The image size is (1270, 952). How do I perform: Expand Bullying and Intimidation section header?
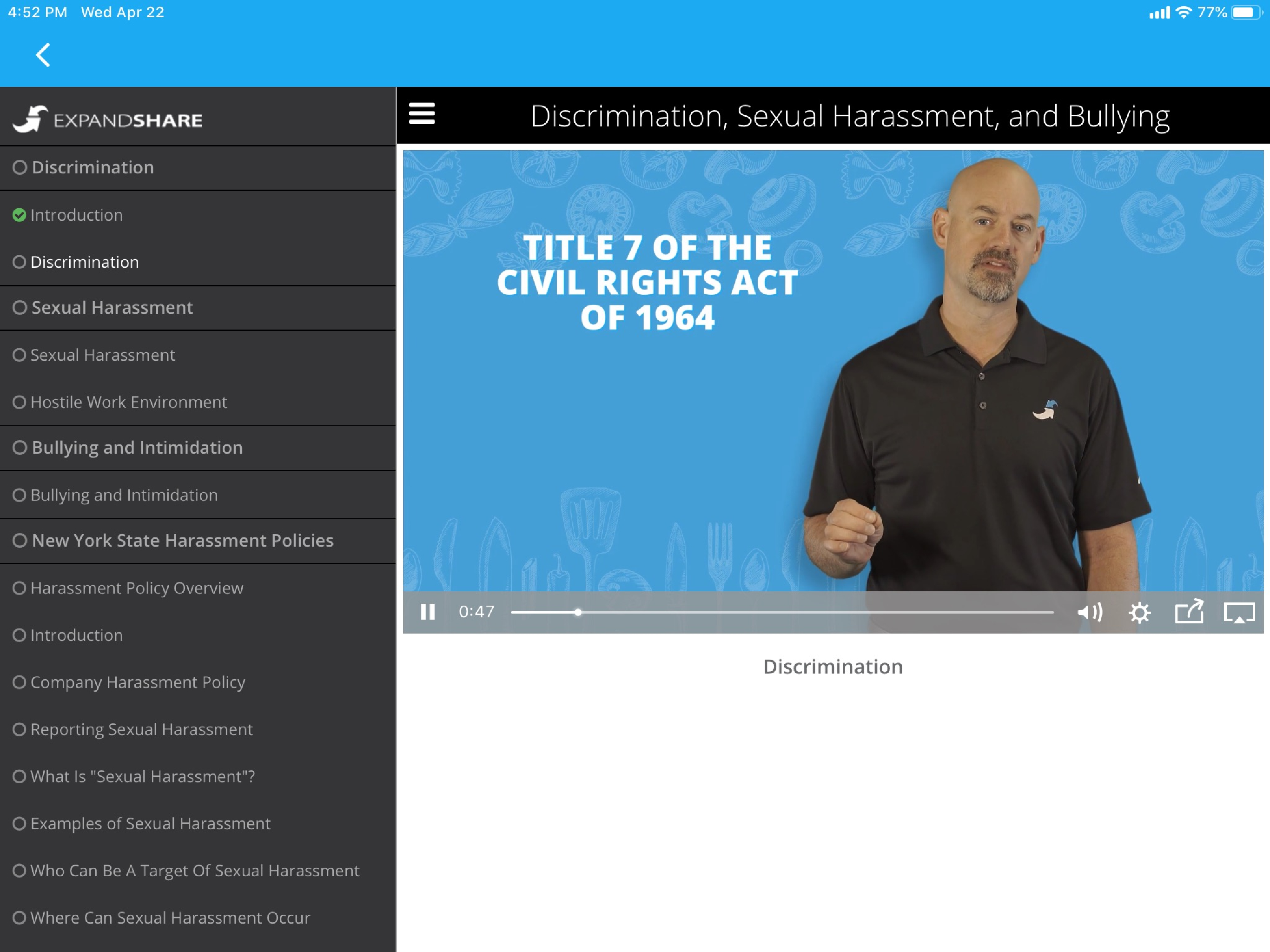coord(137,448)
